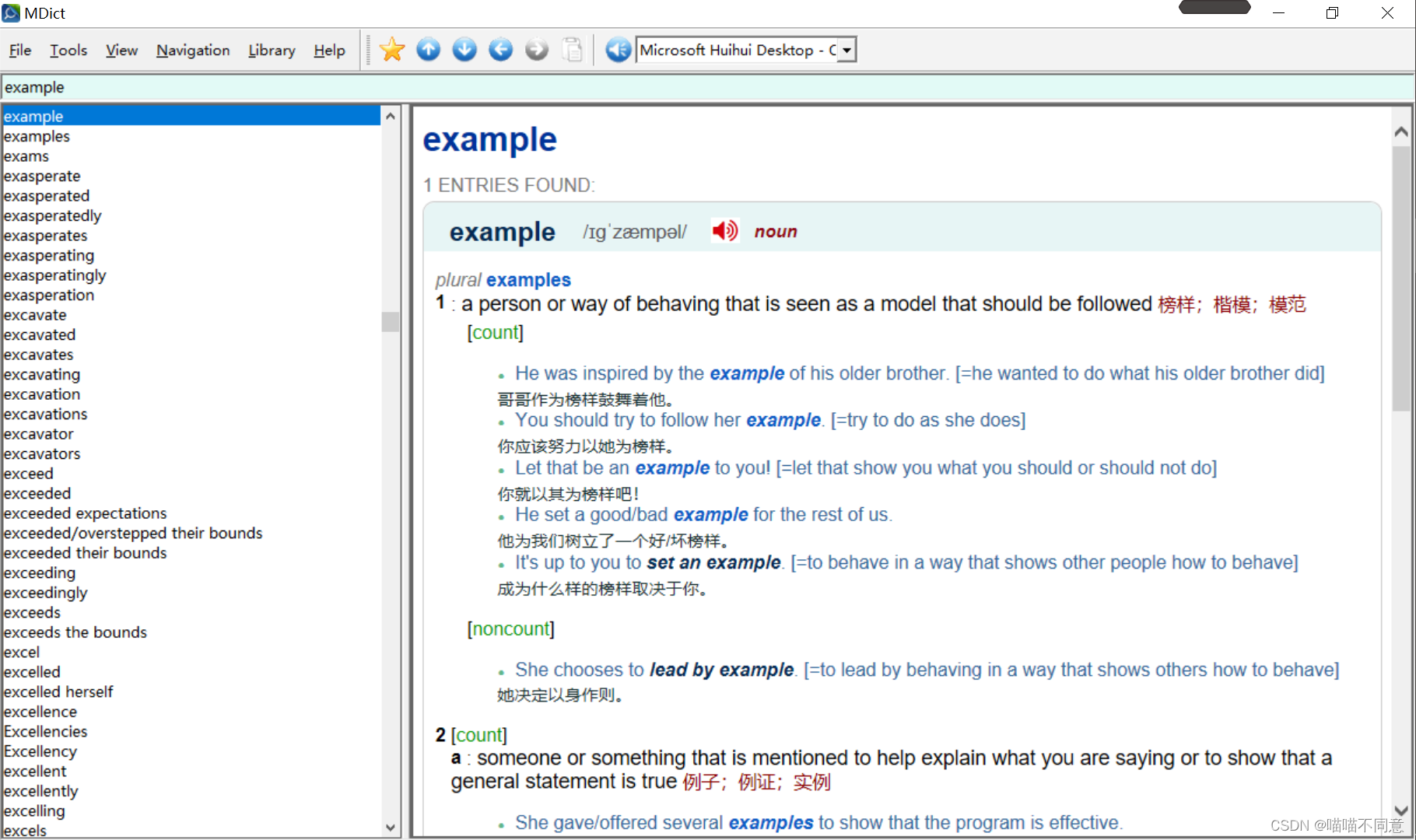
Task: Click the yellow star favorites icon
Action: [392, 50]
